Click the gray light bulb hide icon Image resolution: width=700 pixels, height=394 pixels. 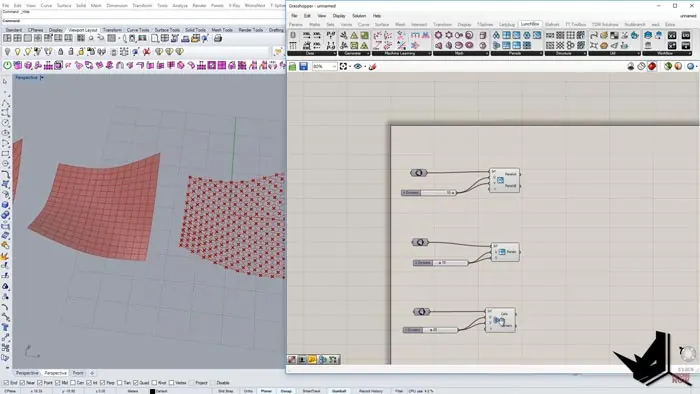coord(8,52)
